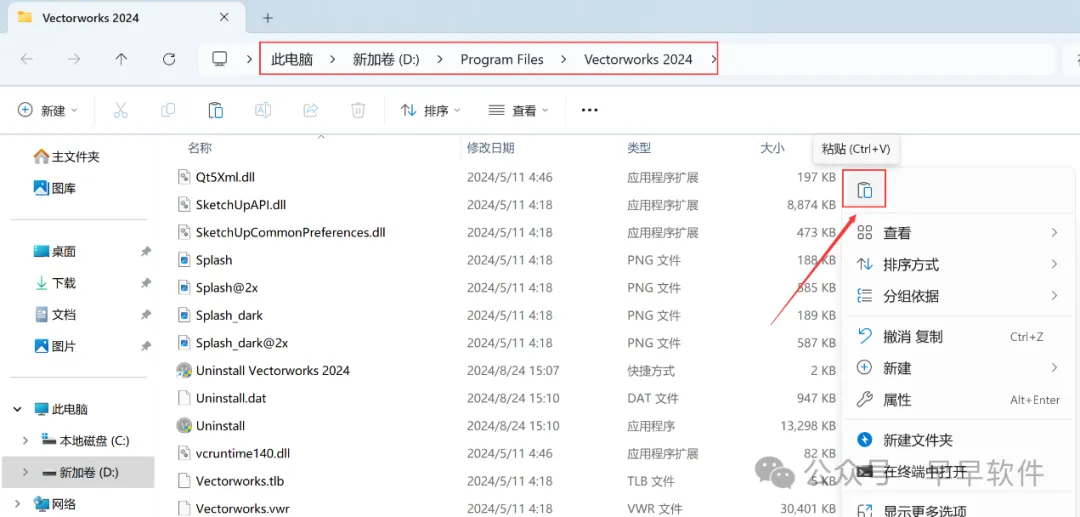Click the Share toolbar icon
The width and height of the screenshot is (1080, 517).
pyautogui.click(x=311, y=110)
